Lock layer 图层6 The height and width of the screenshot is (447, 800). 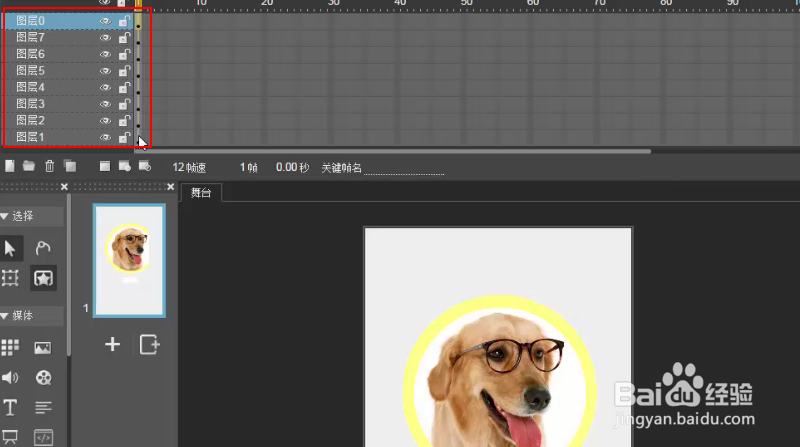pyautogui.click(x=124, y=54)
